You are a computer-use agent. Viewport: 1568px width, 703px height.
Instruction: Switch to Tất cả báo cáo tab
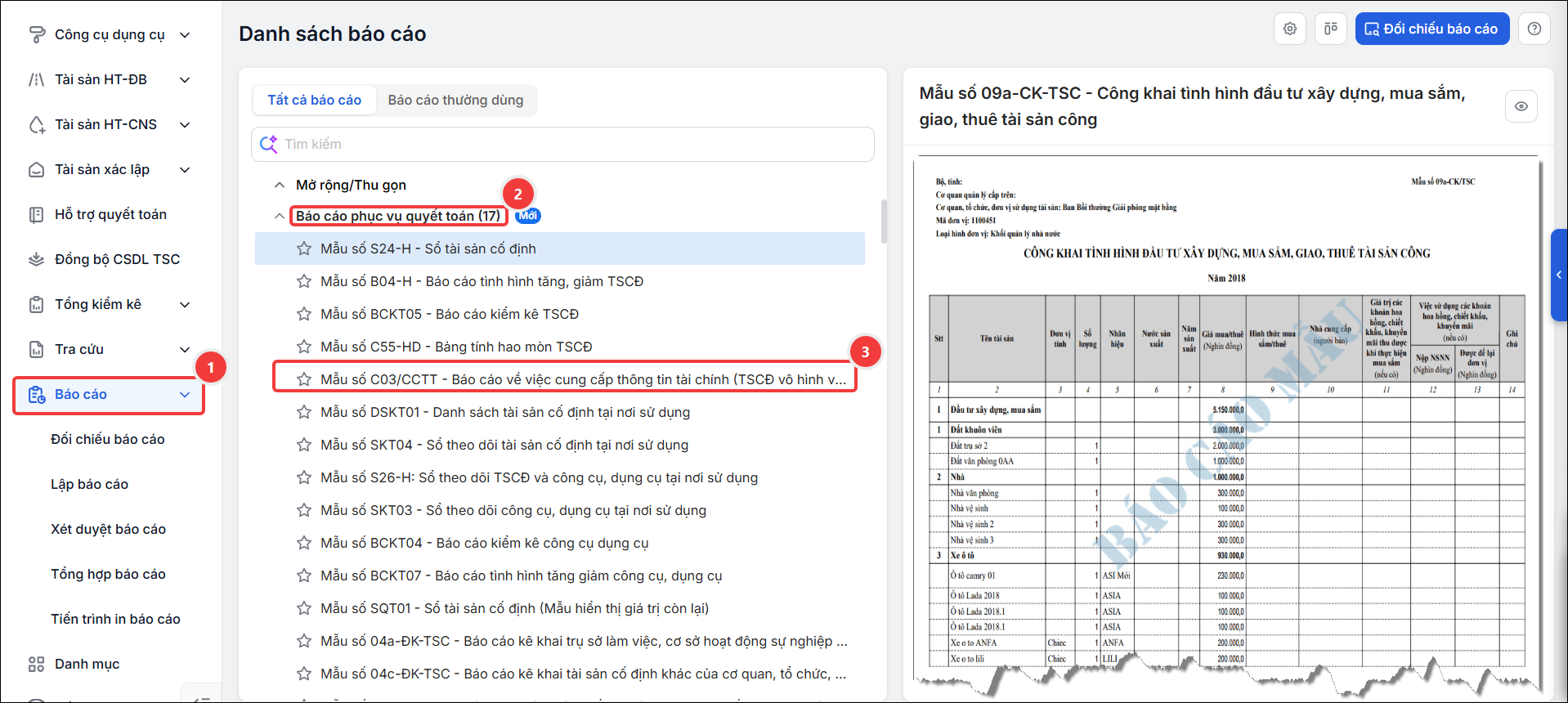point(314,100)
